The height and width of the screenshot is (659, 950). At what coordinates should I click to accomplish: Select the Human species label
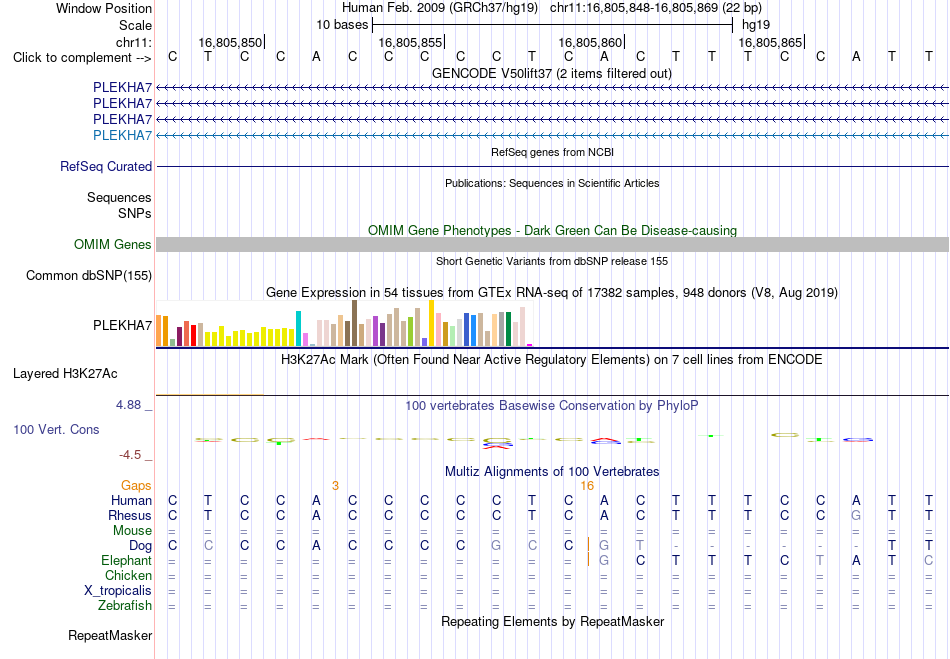pyautogui.click(x=131, y=501)
